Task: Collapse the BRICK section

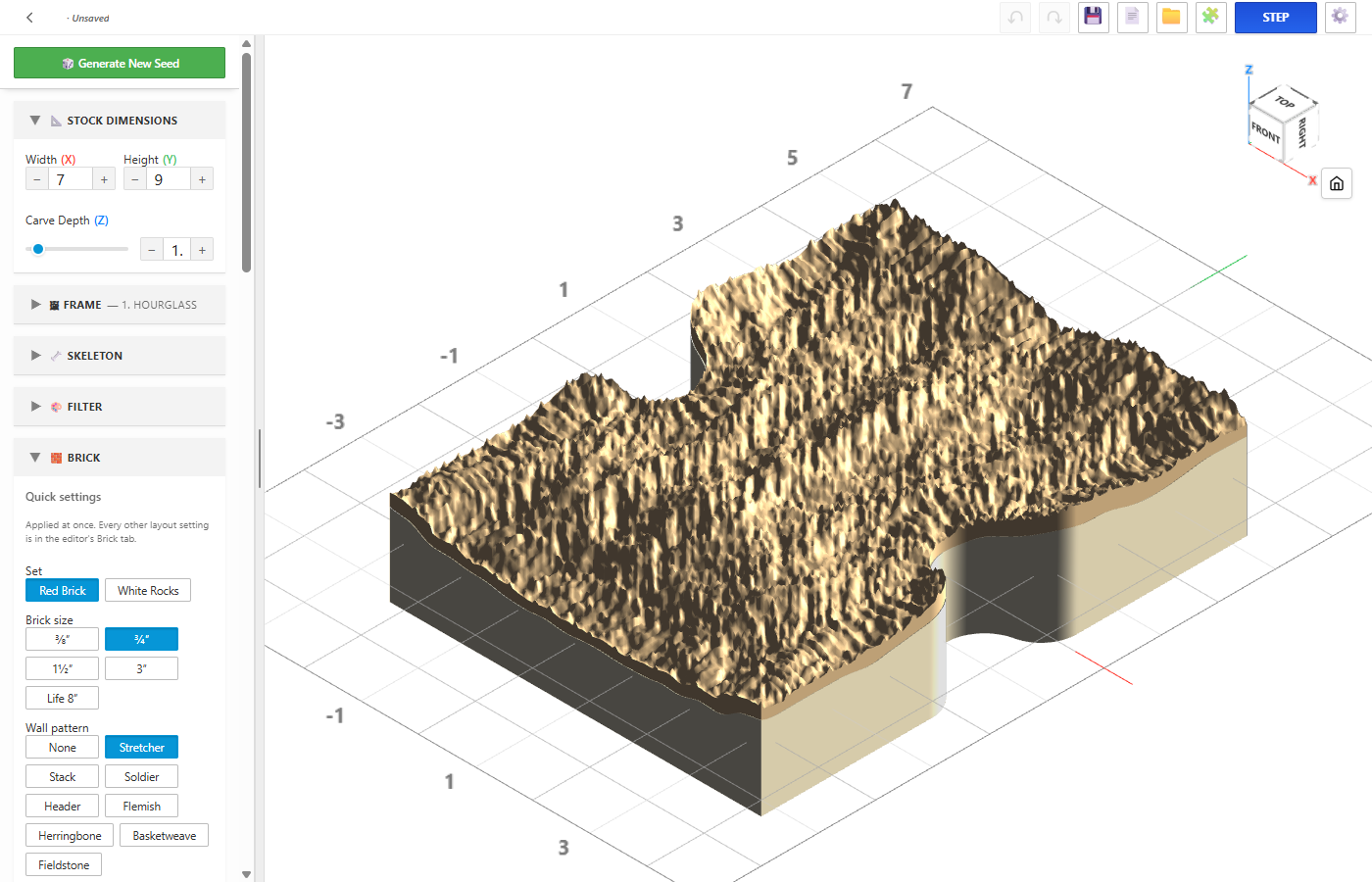Action: pos(120,458)
